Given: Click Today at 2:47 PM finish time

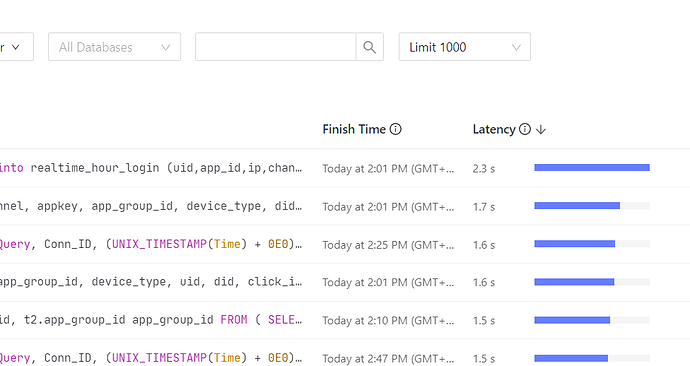Looking at the screenshot, I should pyautogui.click(x=388, y=359).
